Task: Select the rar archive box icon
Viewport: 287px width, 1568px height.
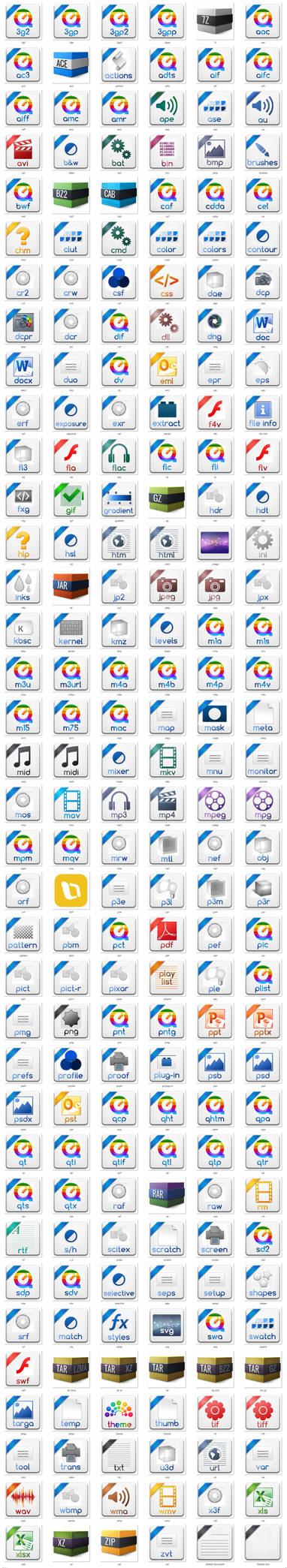Action: [167, 1196]
